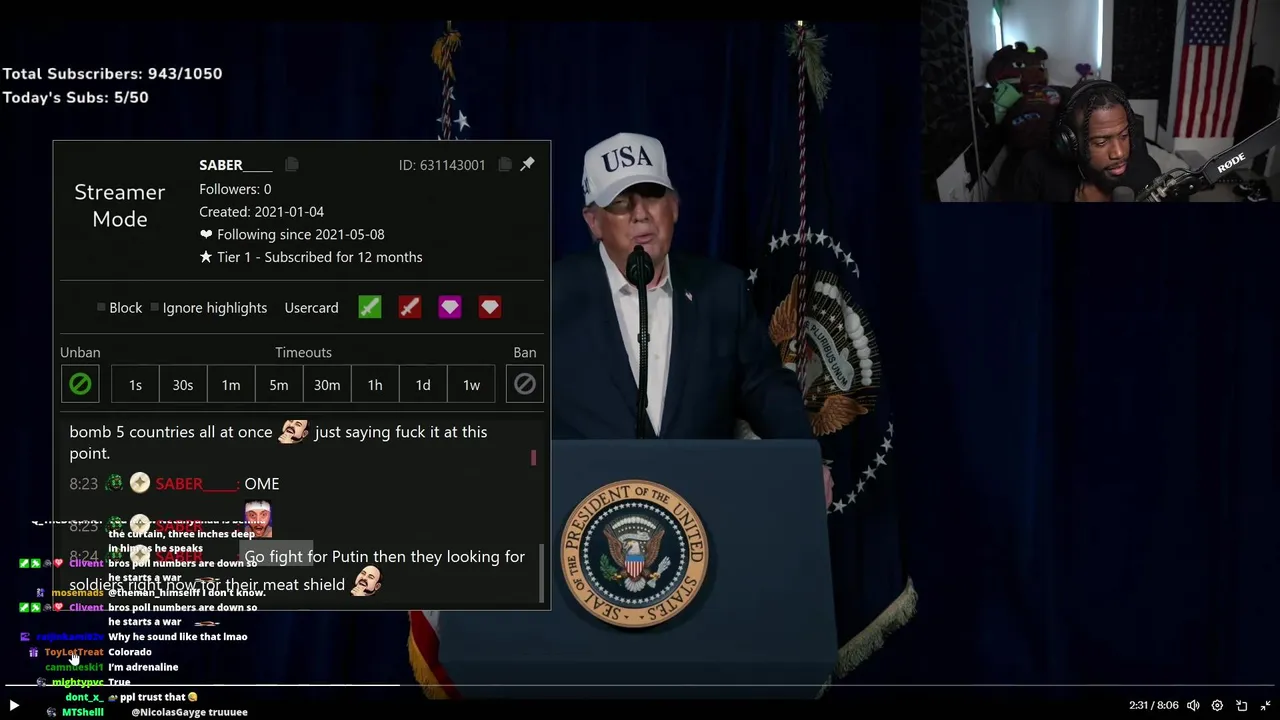Click the SABER username in OME message
Viewport: 1280px width, 720px height.
[197, 484]
